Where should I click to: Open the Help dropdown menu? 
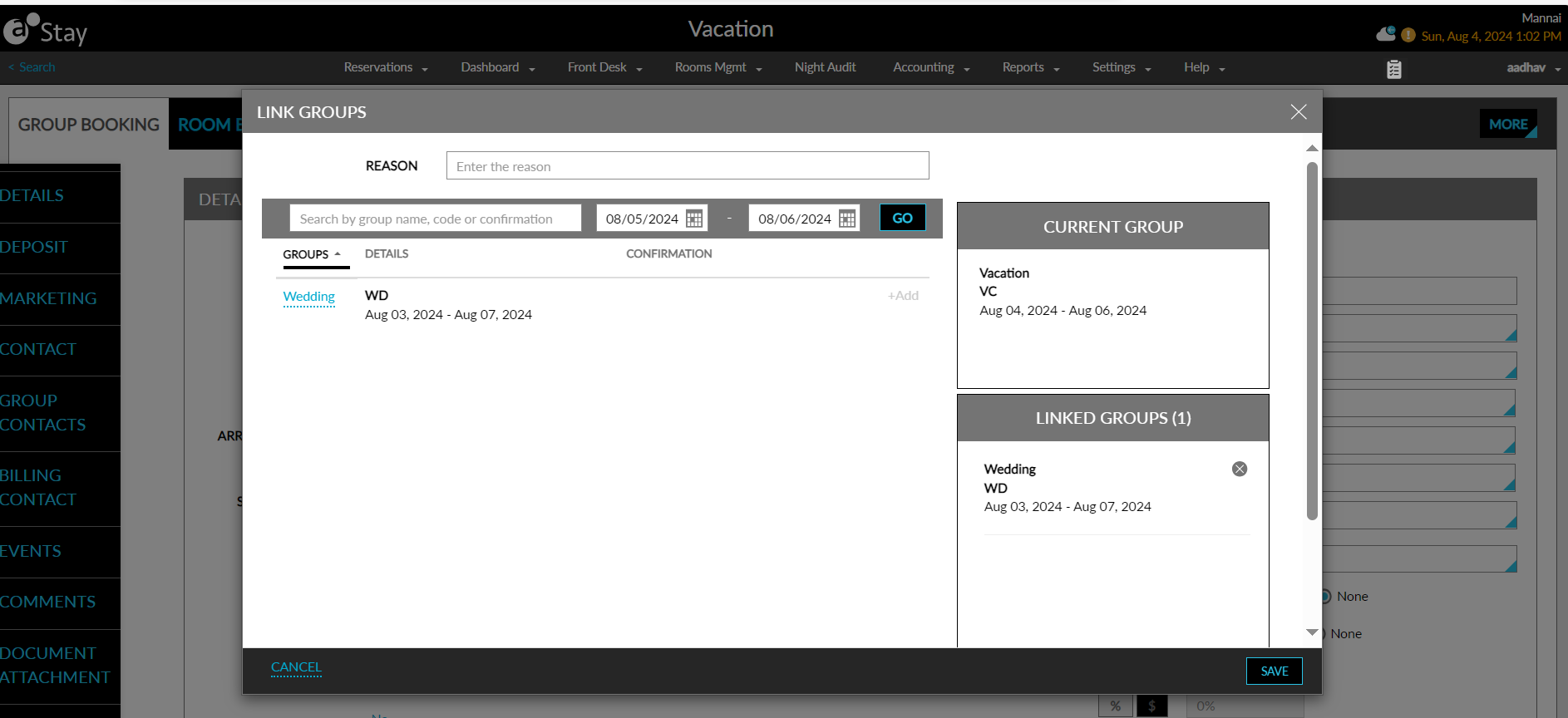coord(1205,67)
